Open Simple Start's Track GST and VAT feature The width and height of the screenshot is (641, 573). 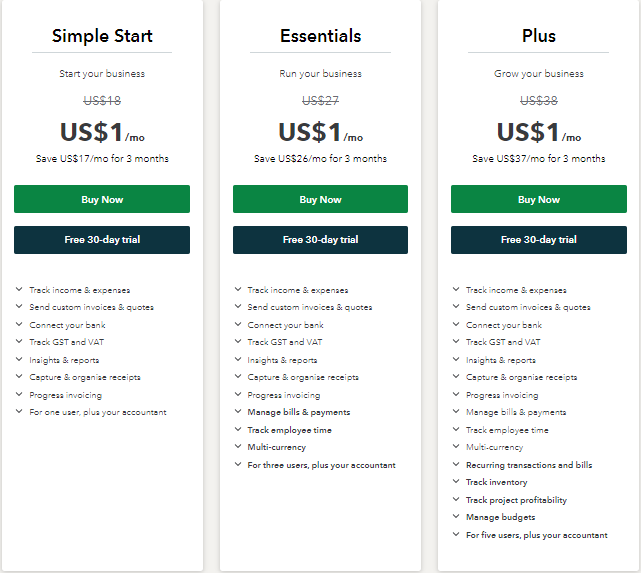pyautogui.click(x=67, y=342)
